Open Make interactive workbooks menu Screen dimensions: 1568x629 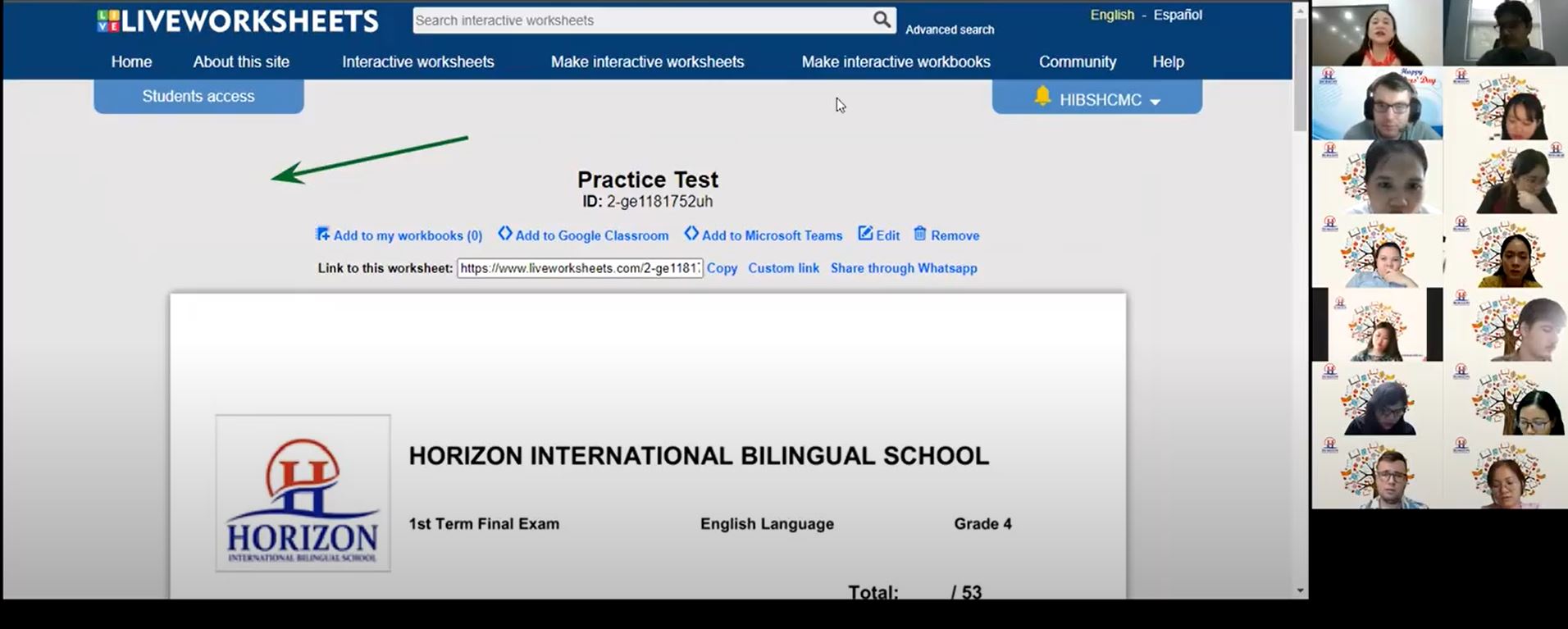coord(896,62)
